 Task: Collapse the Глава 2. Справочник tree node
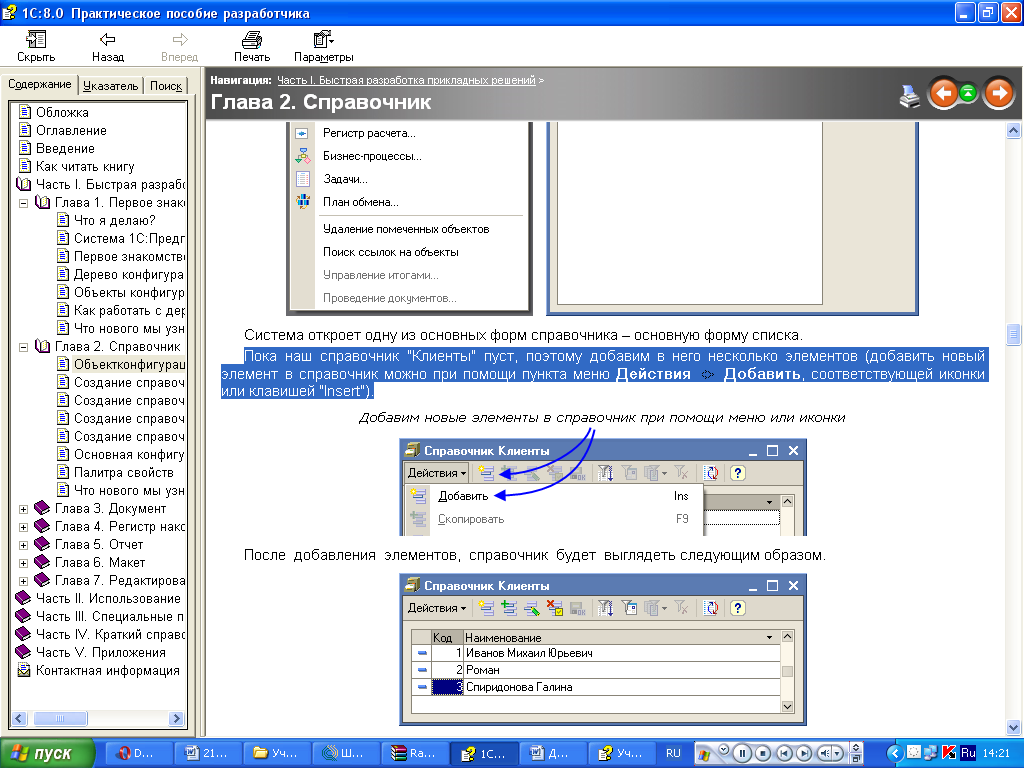(24, 347)
